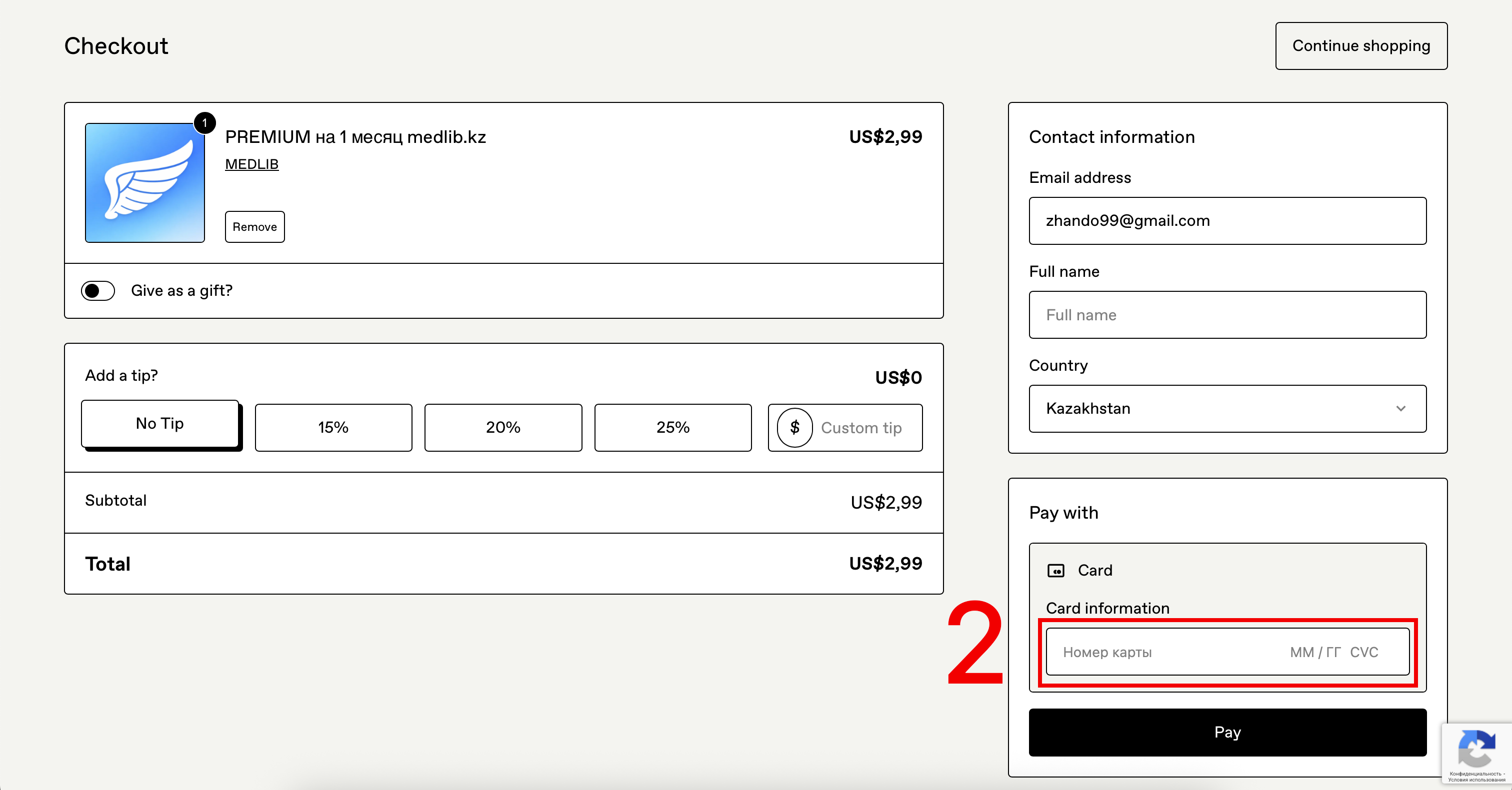This screenshot has width=1512, height=790.
Task: Choose the 15% tip option
Action: [x=333, y=428]
